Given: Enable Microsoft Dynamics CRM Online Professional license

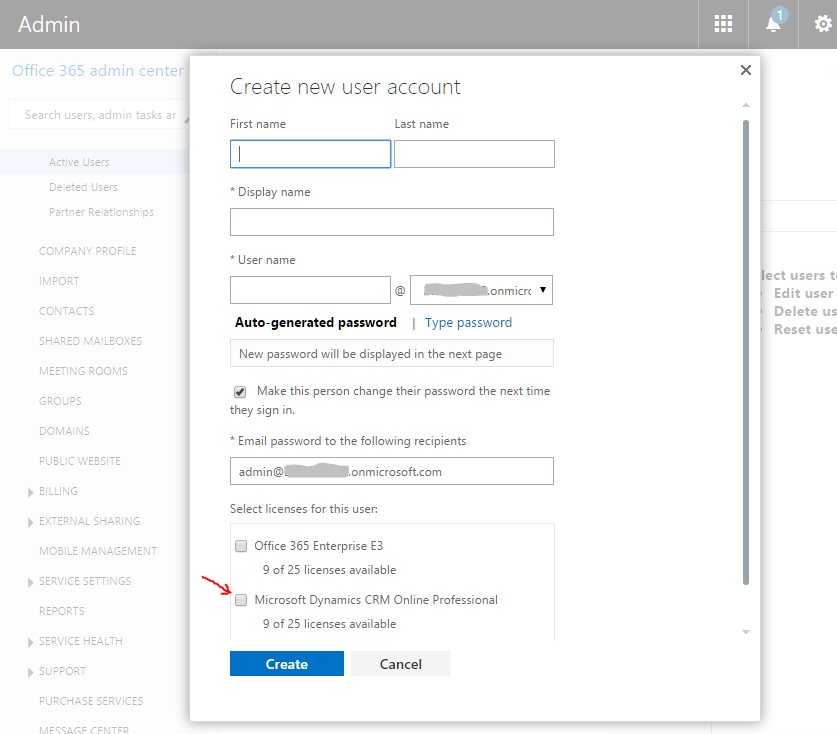Looking at the screenshot, I should (x=241, y=600).
